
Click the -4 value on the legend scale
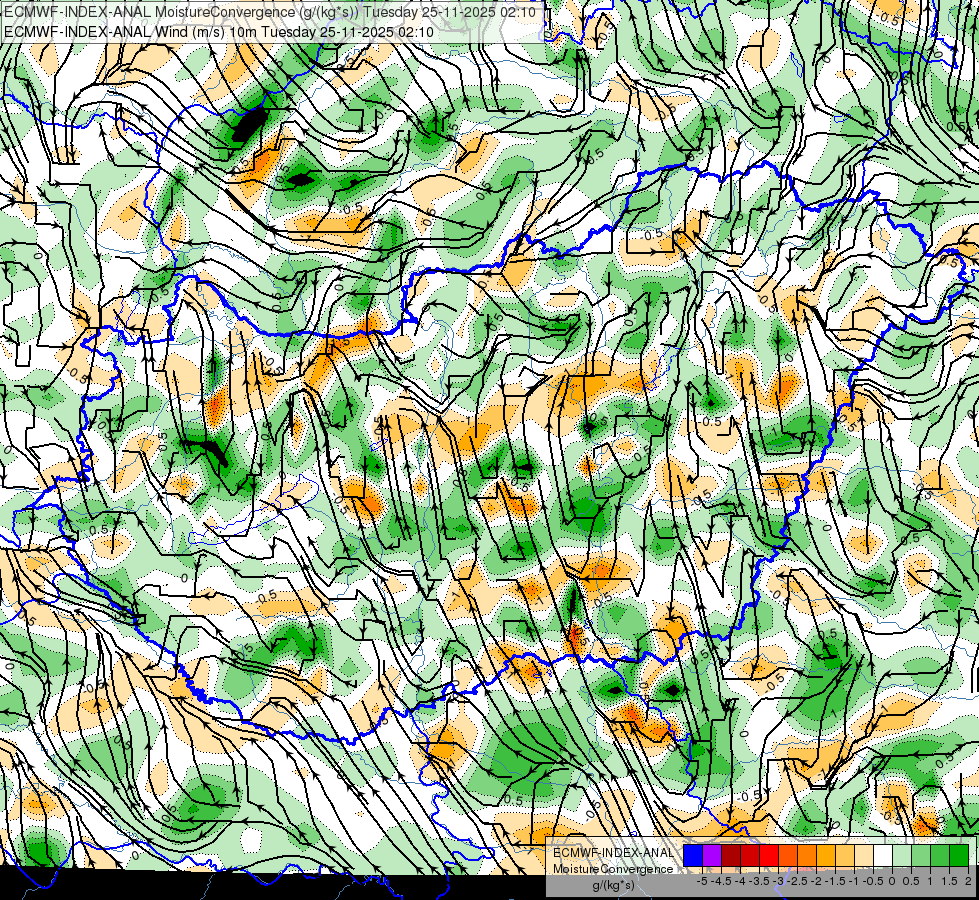pos(740,881)
